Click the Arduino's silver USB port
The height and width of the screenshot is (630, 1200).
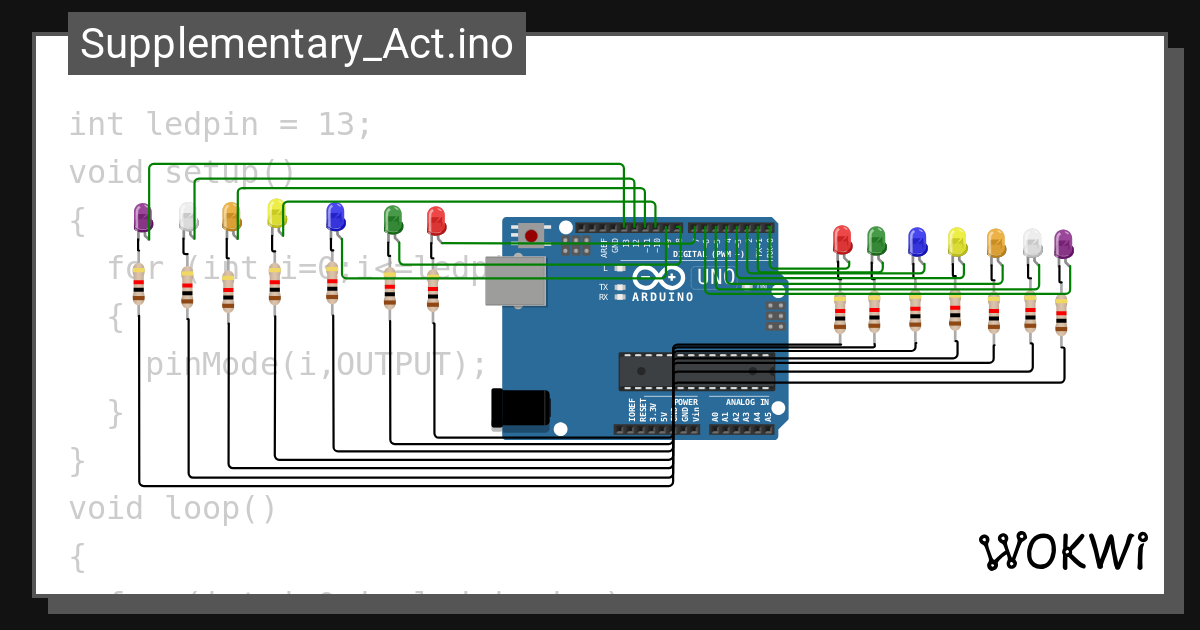[x=516, y=281]
